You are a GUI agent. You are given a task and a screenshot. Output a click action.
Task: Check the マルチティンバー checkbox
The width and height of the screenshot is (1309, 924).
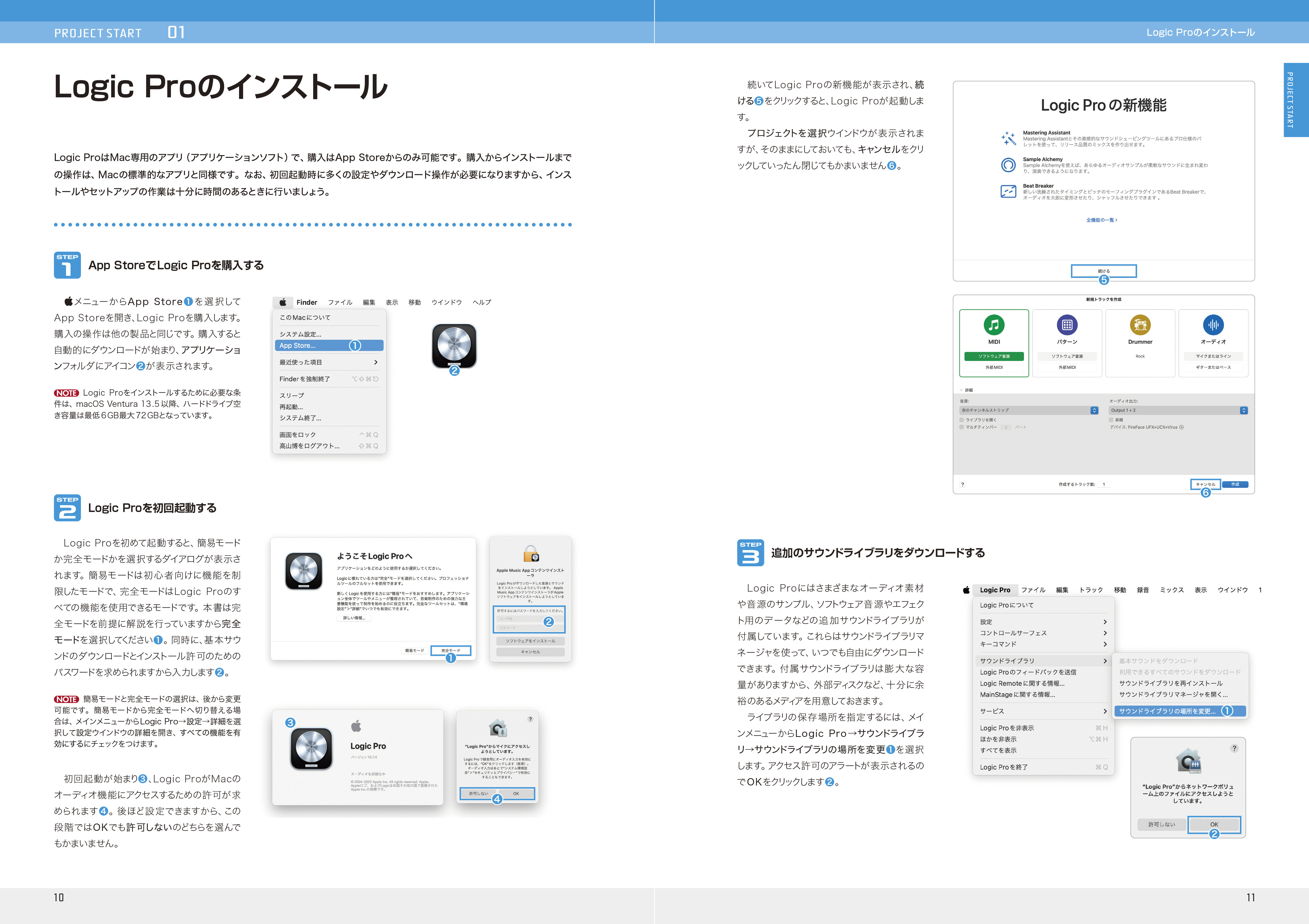pyautogui.click(x=962, y=427)
